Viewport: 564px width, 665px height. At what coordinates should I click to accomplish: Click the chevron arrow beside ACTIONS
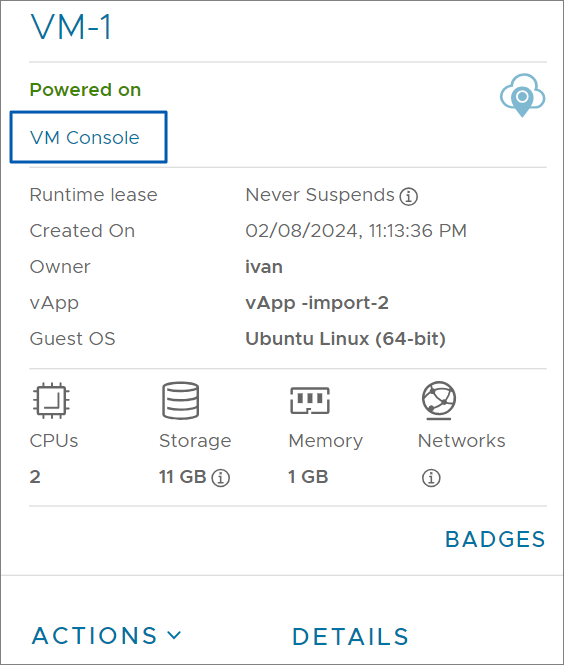click(174, 635)
